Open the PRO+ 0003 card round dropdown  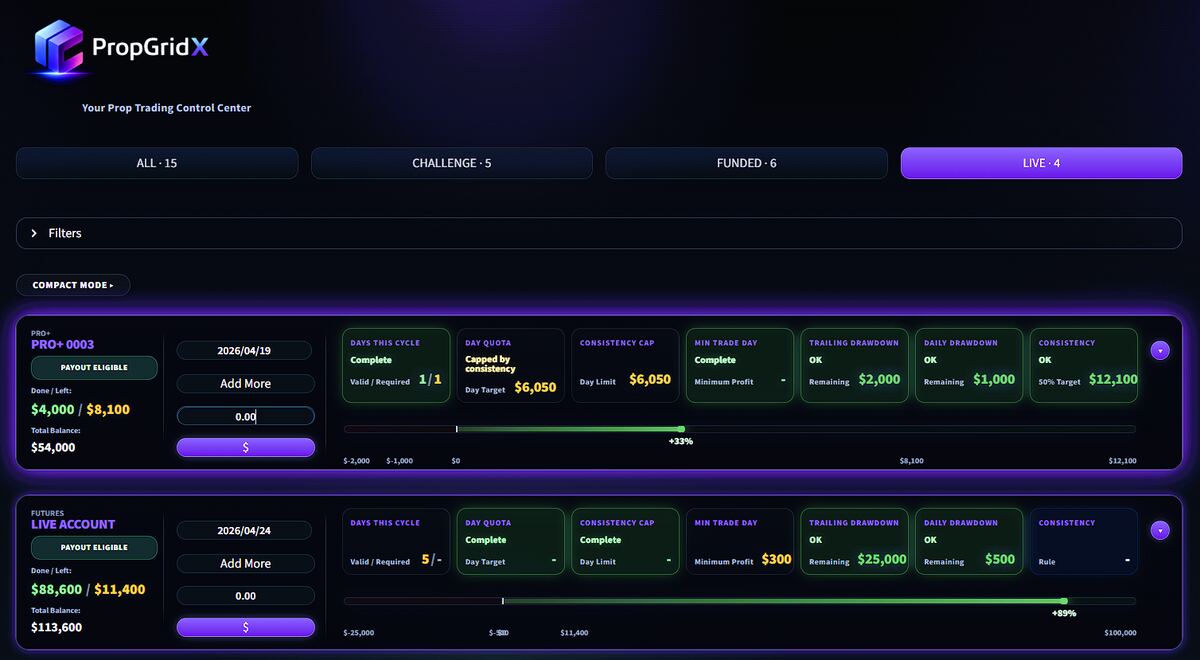[x=1160, y=350]
